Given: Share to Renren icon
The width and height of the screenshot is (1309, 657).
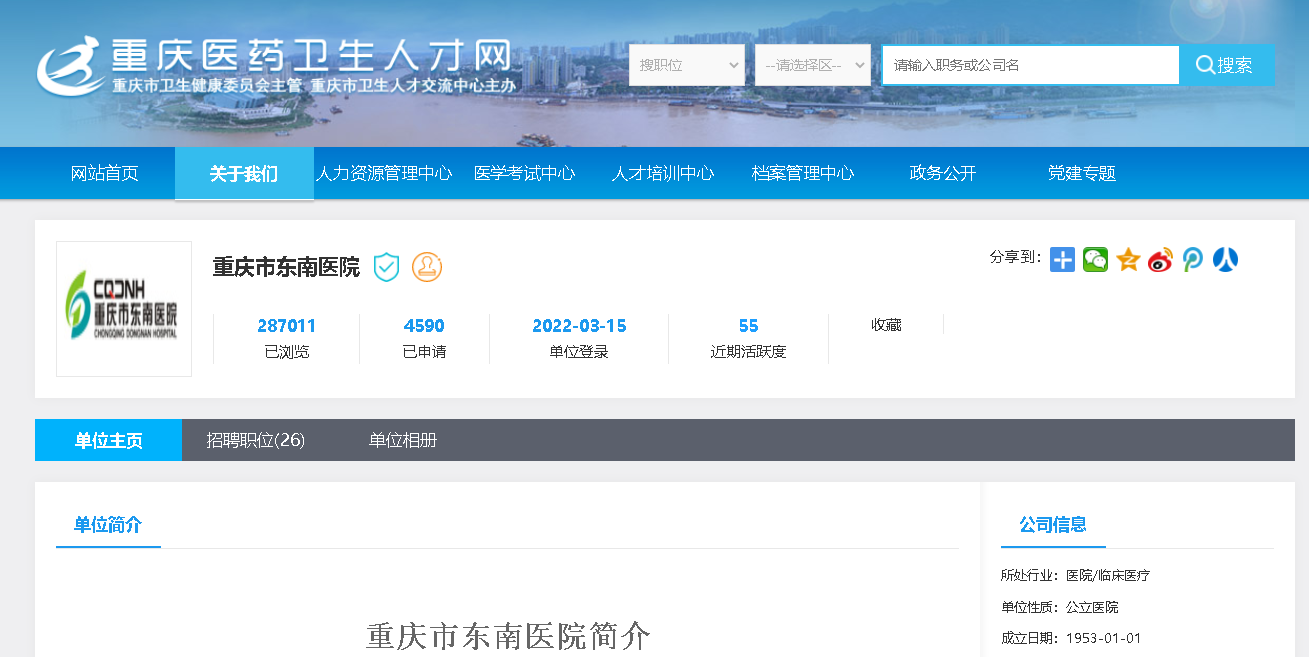Looking at the screenshot, I should click(1225, 260).
